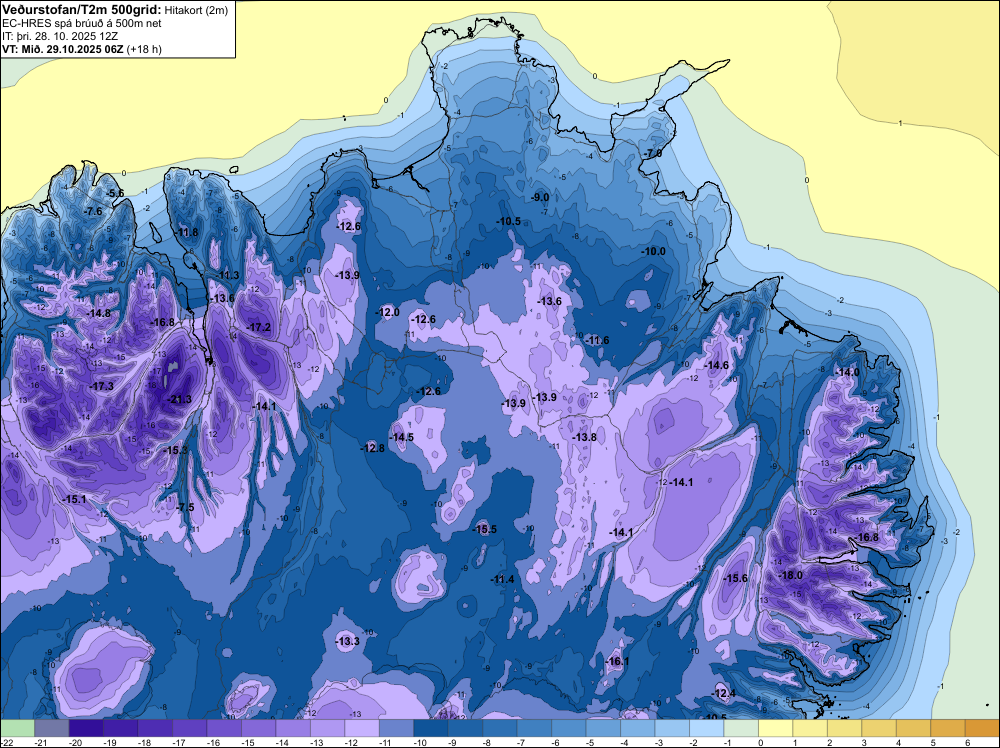The width and height of the screenshot is (1000, 748).
Task: Click the -14.5 temperature reading
Action: coord(402,437)
